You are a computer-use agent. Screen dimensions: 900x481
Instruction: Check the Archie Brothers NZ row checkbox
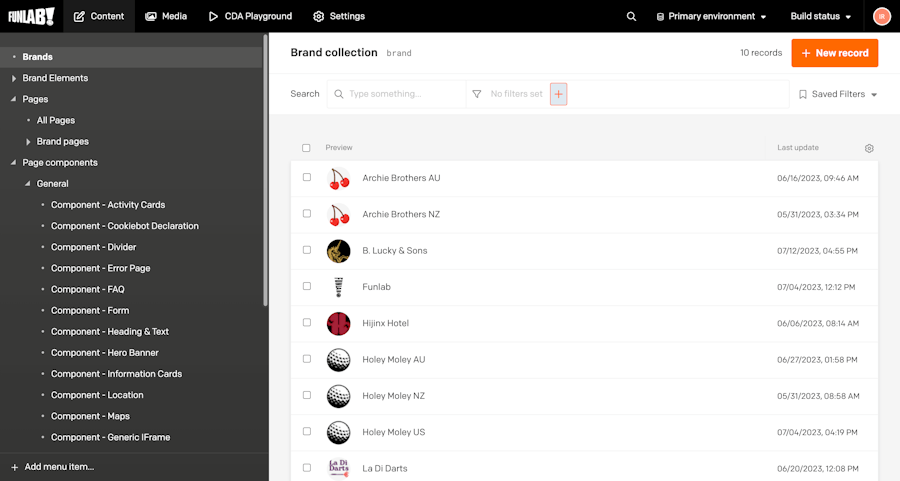click(x=307, y=214)
